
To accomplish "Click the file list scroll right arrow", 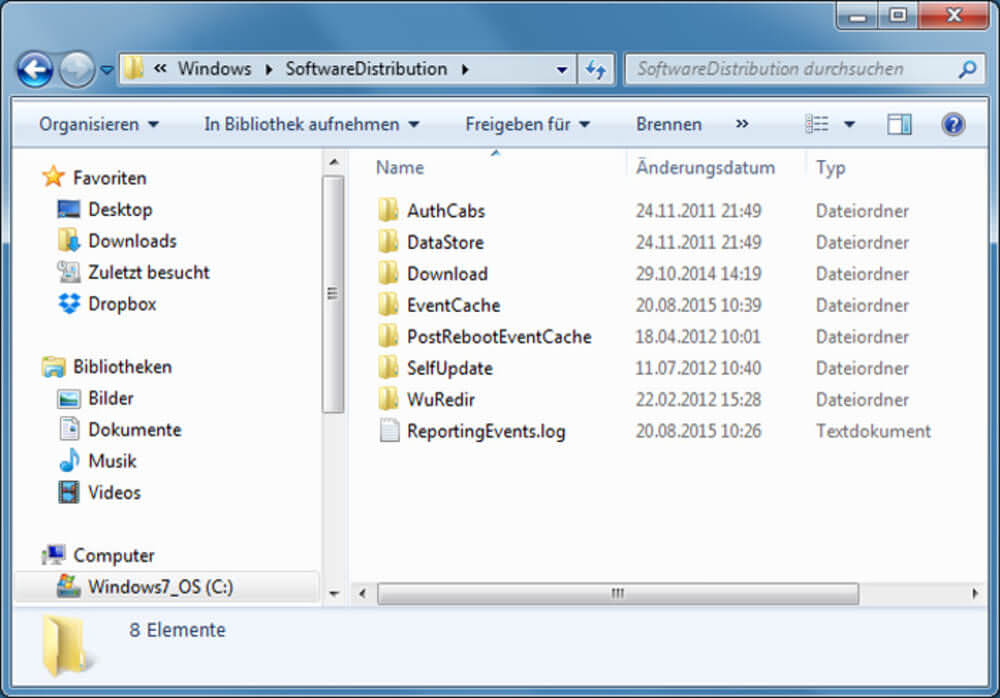I will pos(974,593).
